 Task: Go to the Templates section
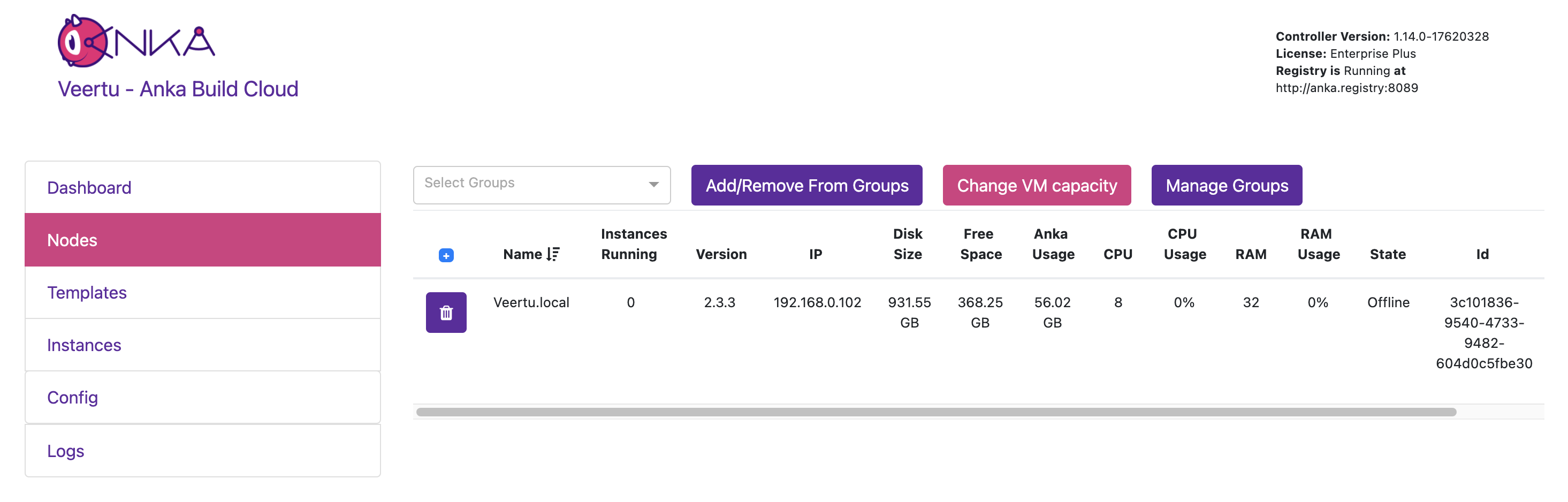coord(87,293)
